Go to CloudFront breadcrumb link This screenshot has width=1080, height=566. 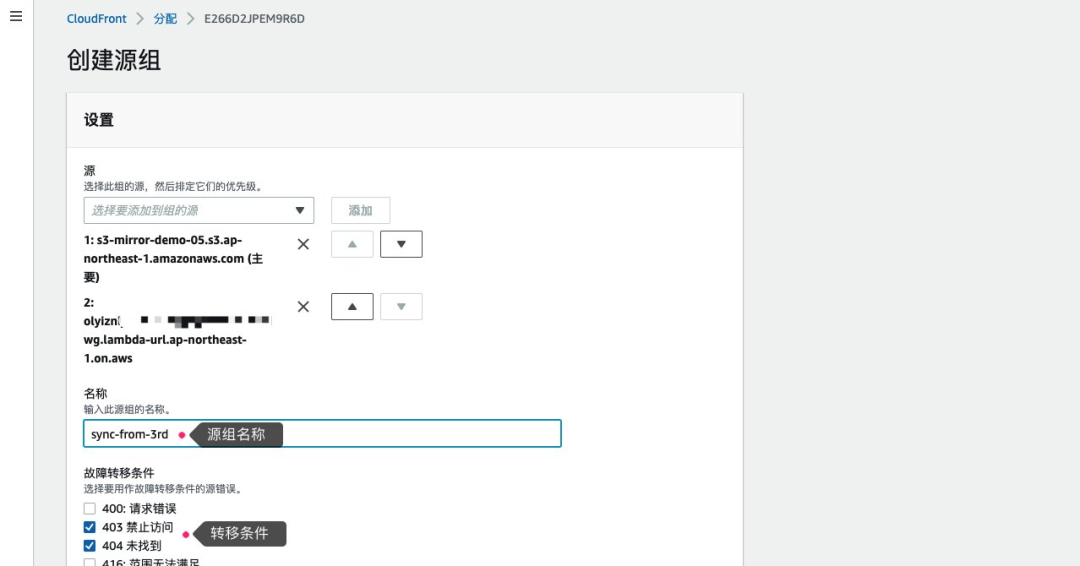click(97, 19)
